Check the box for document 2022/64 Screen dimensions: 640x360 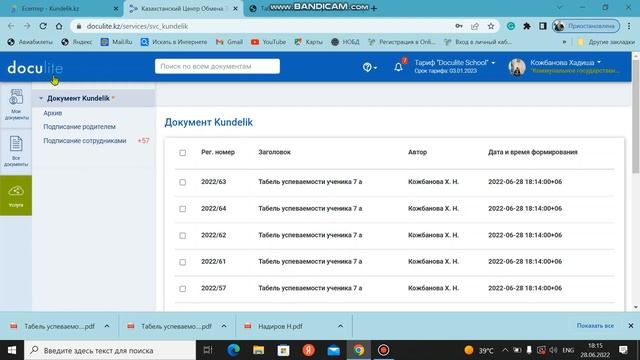tap(182, 209)
